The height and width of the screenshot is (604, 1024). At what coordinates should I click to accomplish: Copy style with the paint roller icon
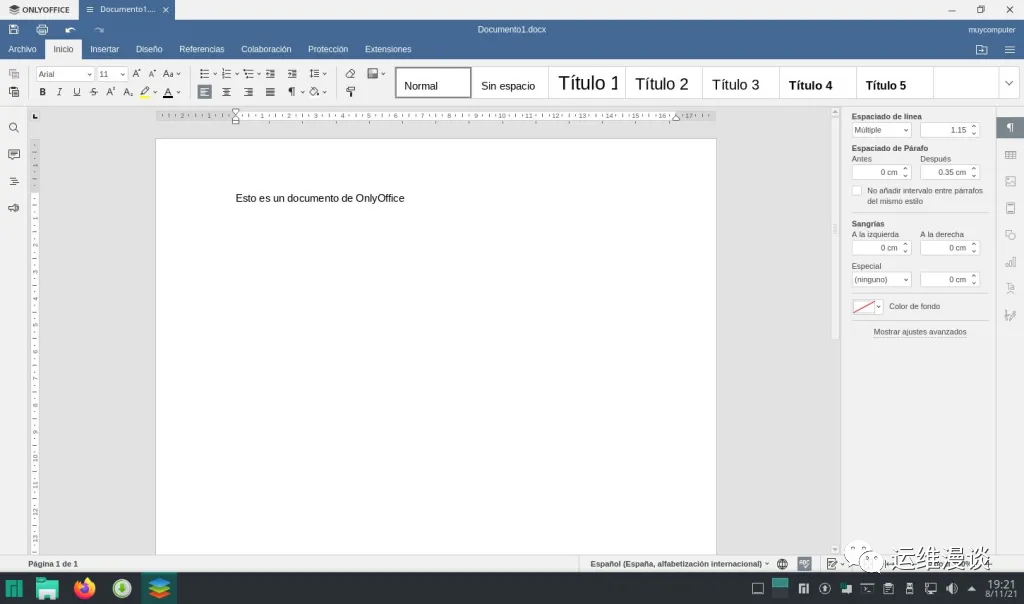(x=350, y=92)
